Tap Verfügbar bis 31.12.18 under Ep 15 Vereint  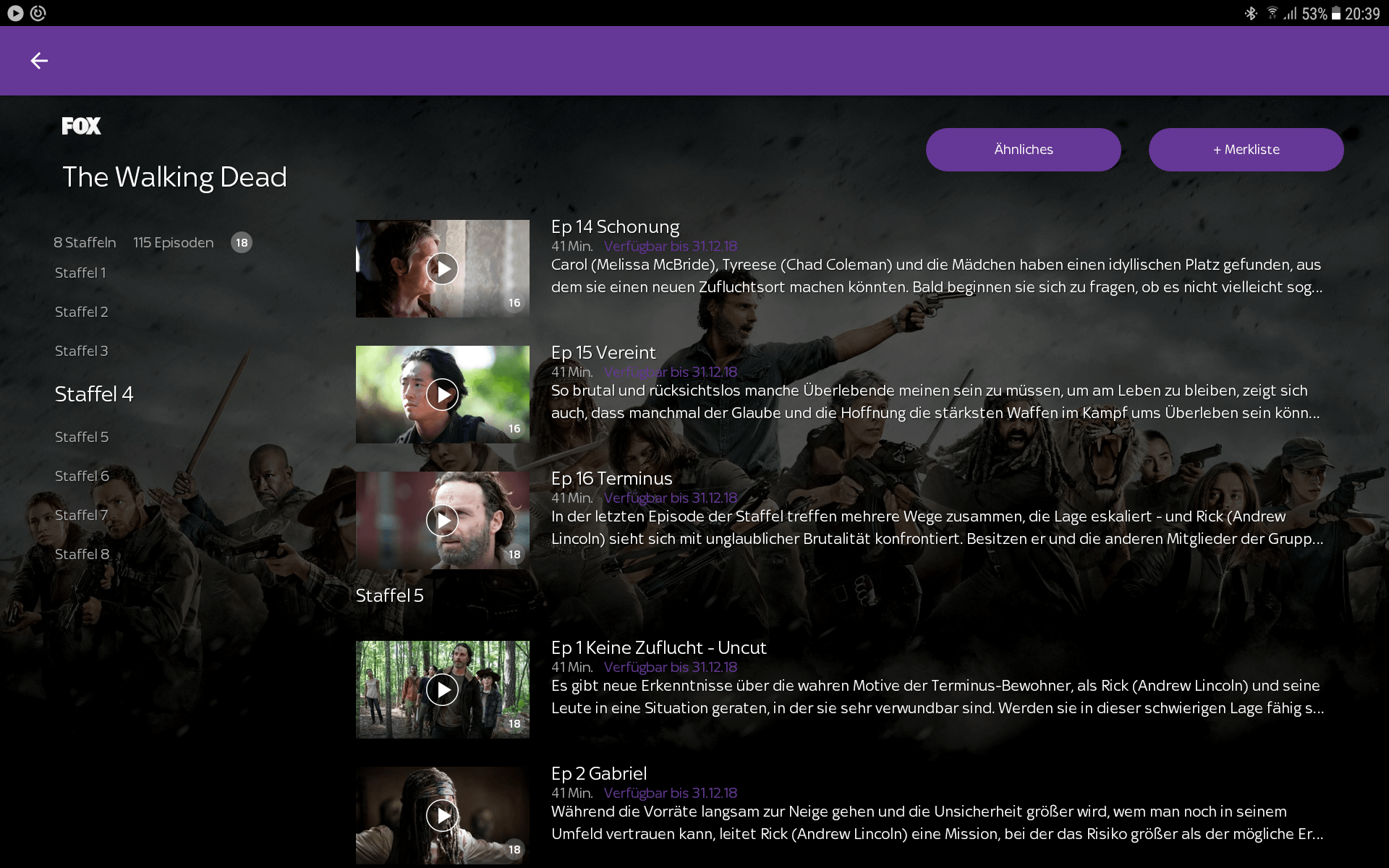[671, 372]
